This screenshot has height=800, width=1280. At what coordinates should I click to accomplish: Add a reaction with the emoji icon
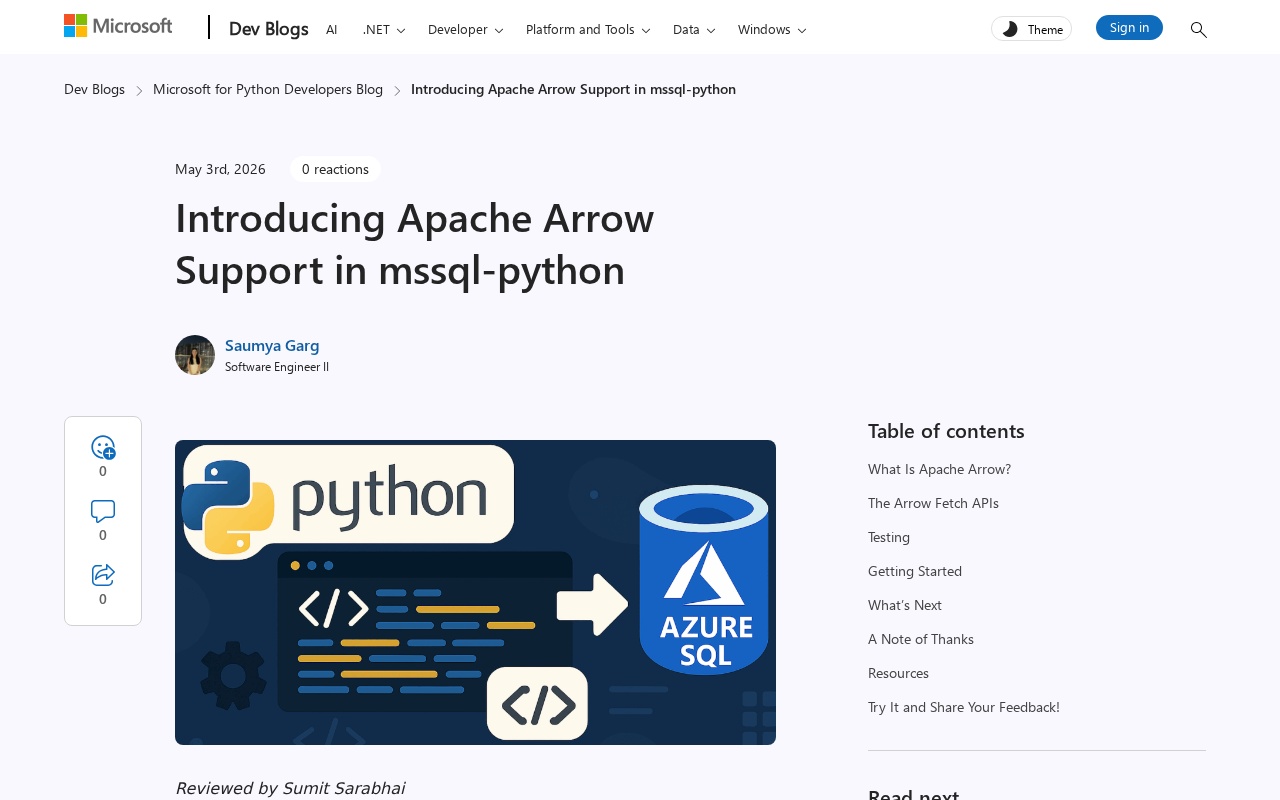click(x=103, y=447)
